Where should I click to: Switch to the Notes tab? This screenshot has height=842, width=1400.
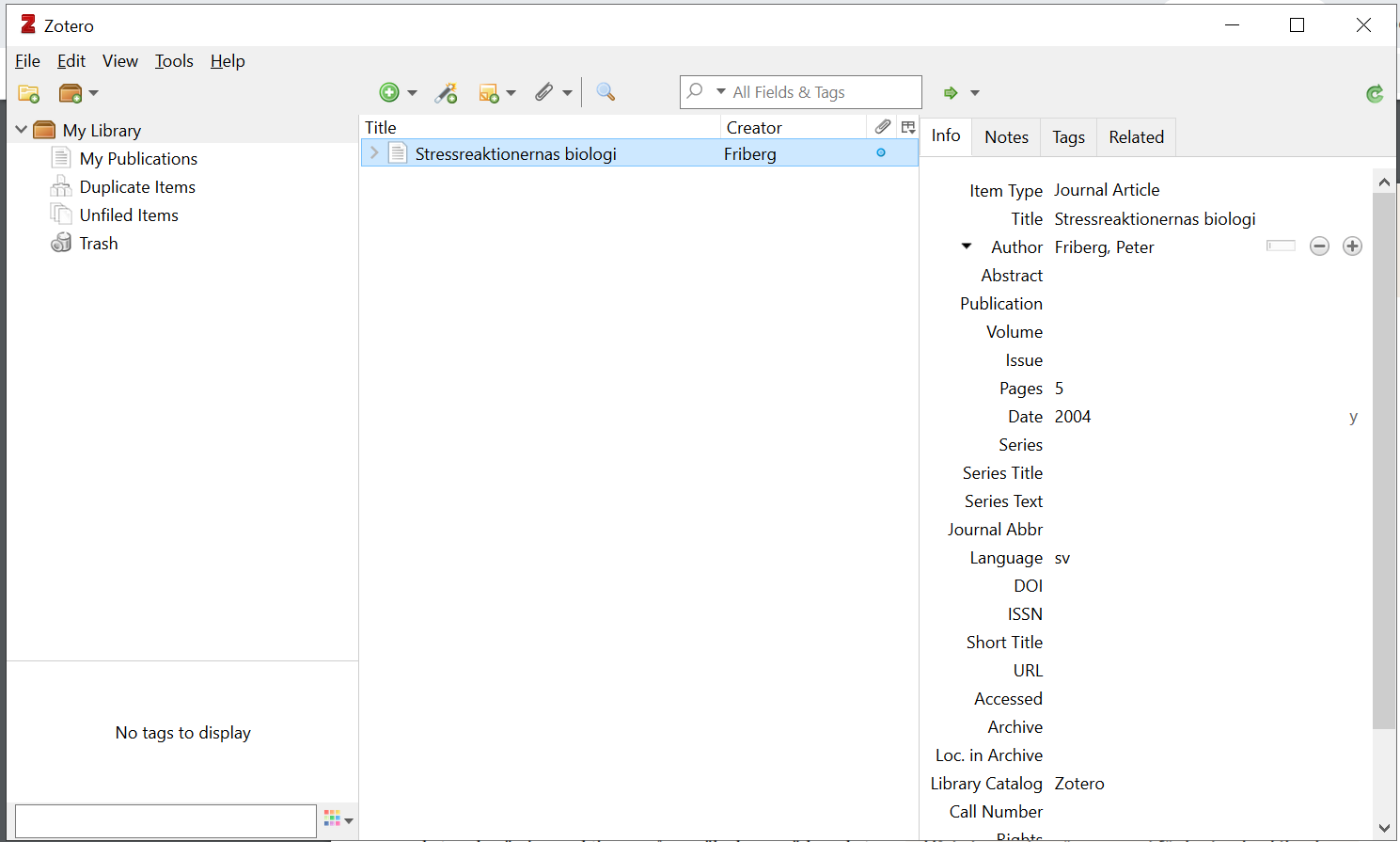[x=1006, y=137]
